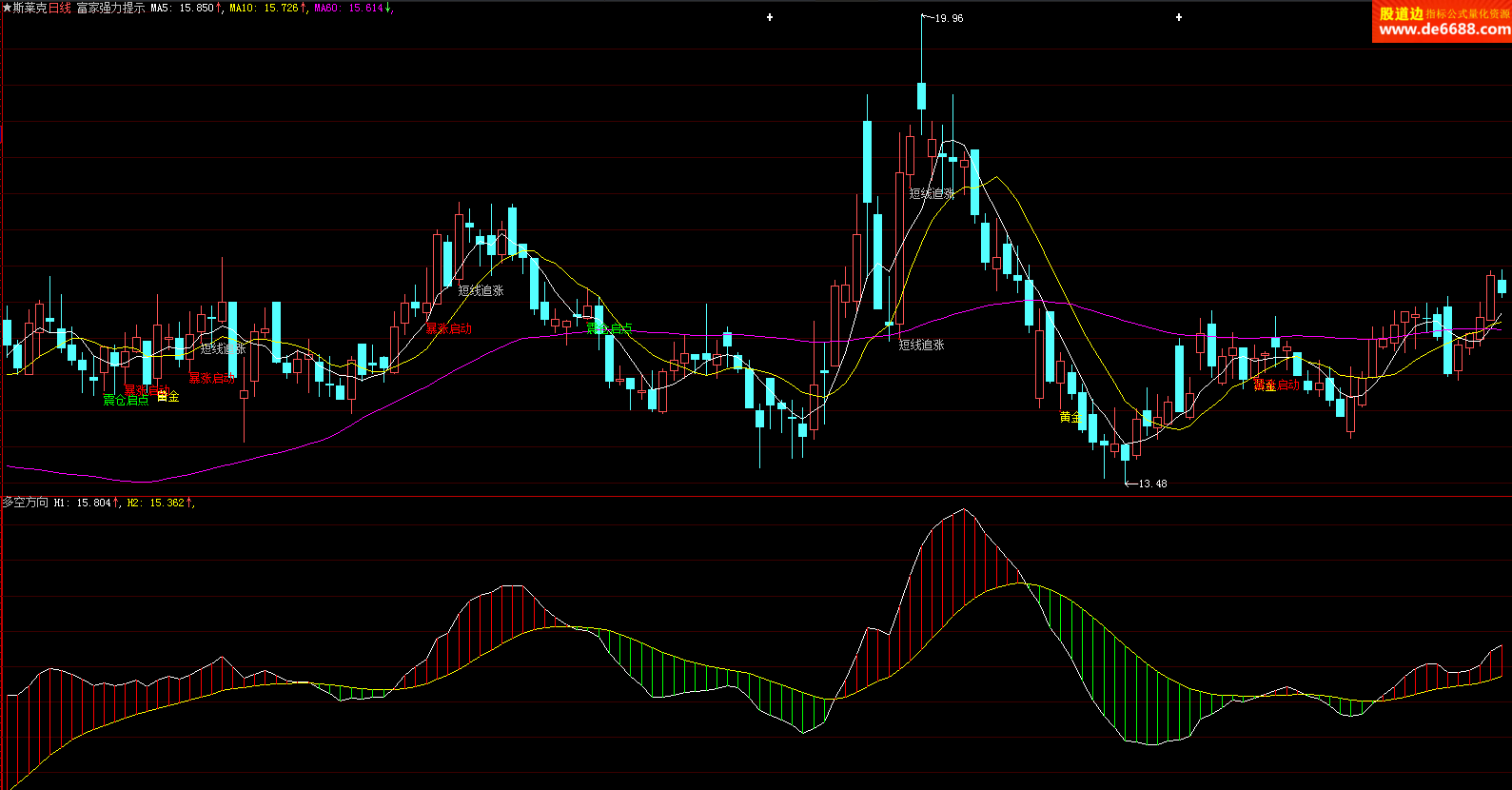Click the white plus marker nearest the watermark
Image resolution: width=1512 pixels, height=790 pixels.
(x=1179, y=17)
